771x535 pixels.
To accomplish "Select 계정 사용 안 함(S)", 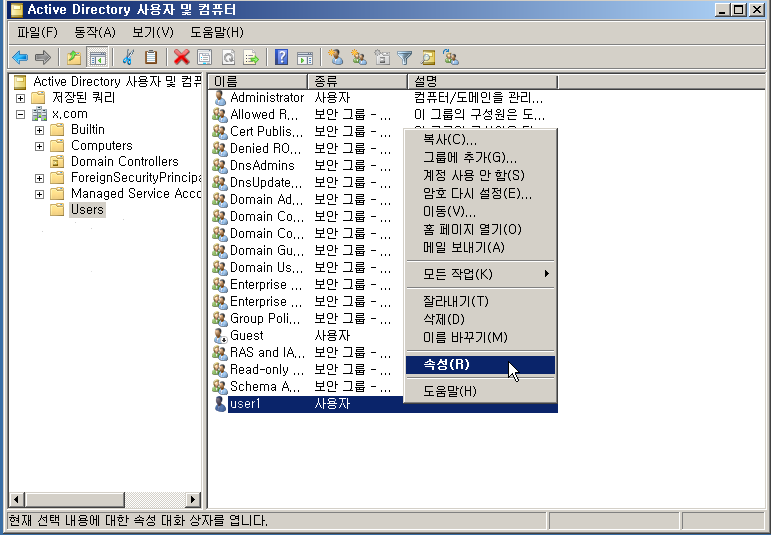I will tap(480, 175).
